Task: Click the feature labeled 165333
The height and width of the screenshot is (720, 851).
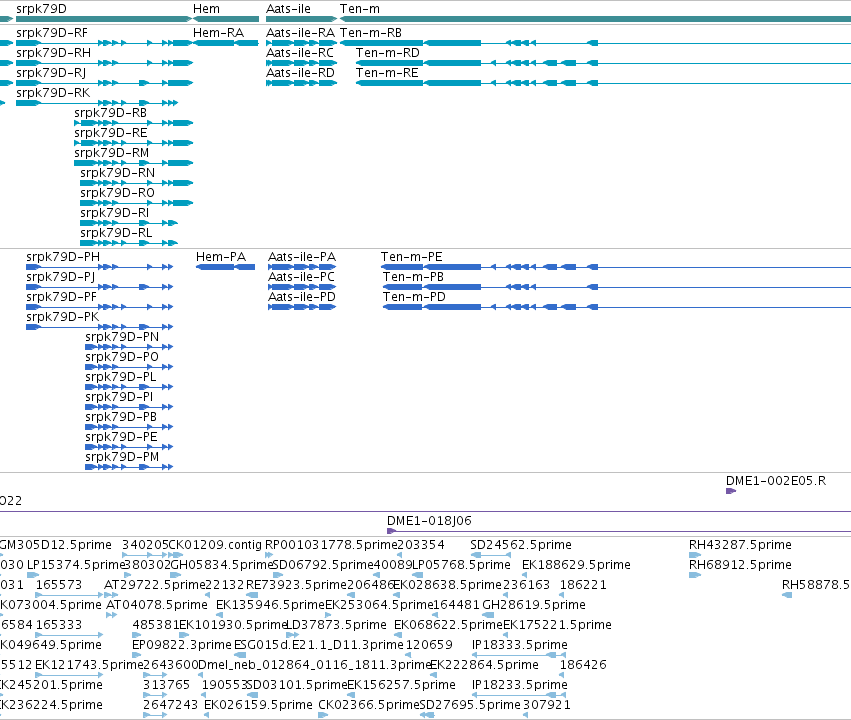Action: click(x=59, y=625)
